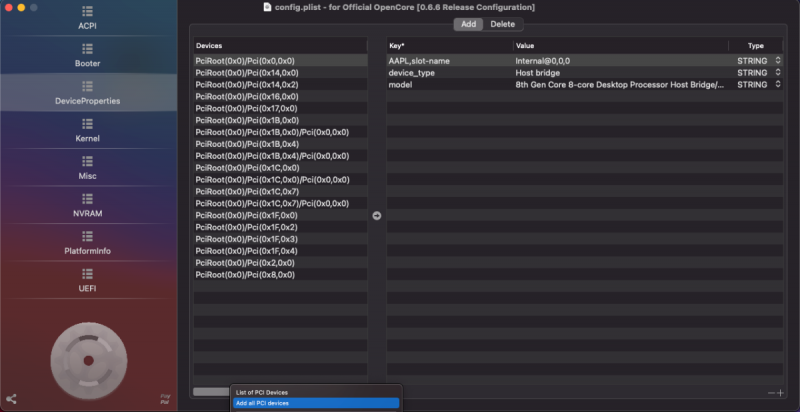Switch to the Add tab
800x412 pixels.
(468, 24)
